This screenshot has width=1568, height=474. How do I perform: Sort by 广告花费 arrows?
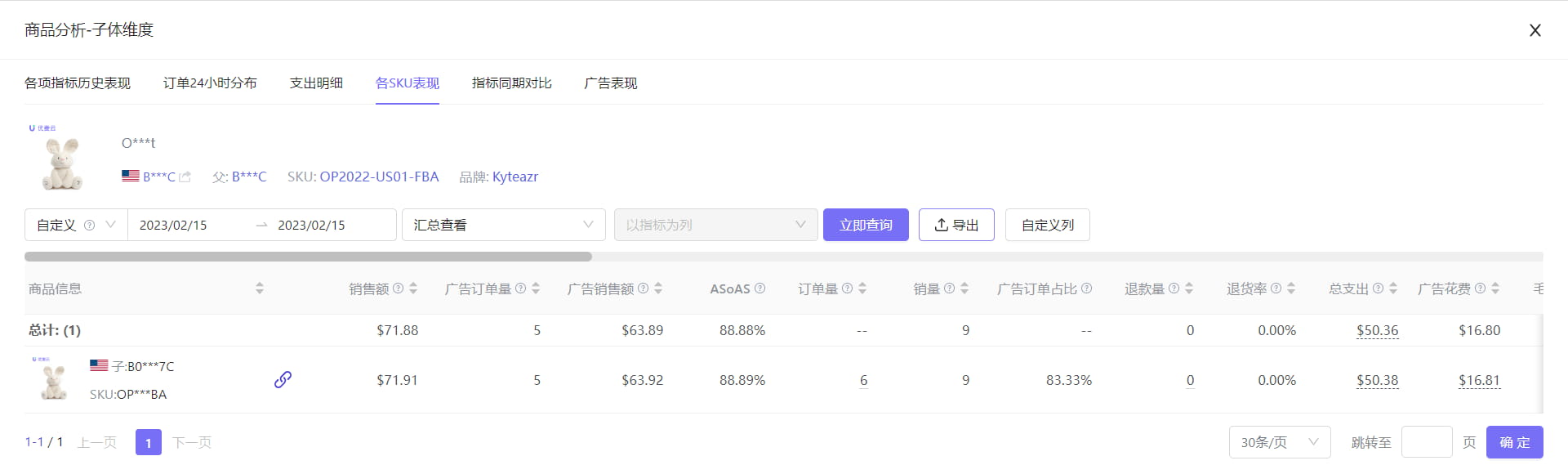pos(1495,288)
